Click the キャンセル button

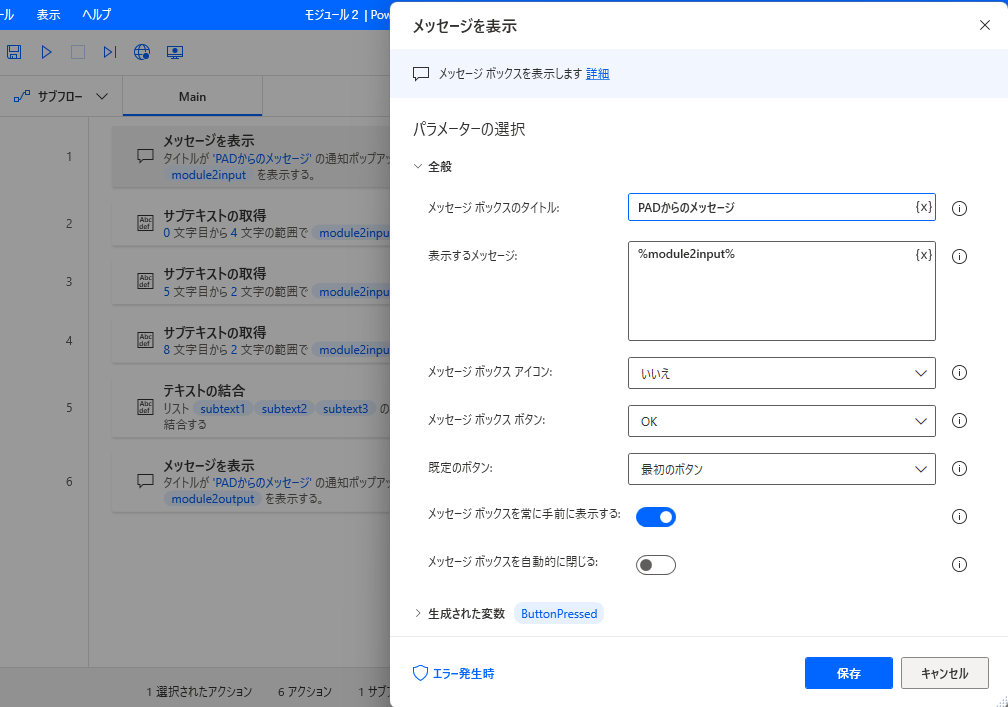[944, 673]
